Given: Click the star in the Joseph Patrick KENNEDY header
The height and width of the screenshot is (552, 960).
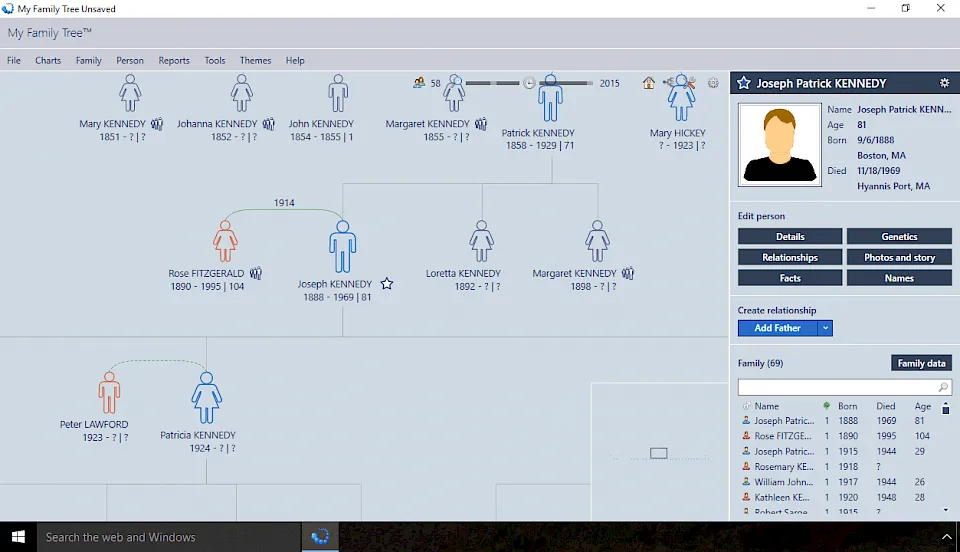Looking at the screenshot, I should tap(744, 83).
